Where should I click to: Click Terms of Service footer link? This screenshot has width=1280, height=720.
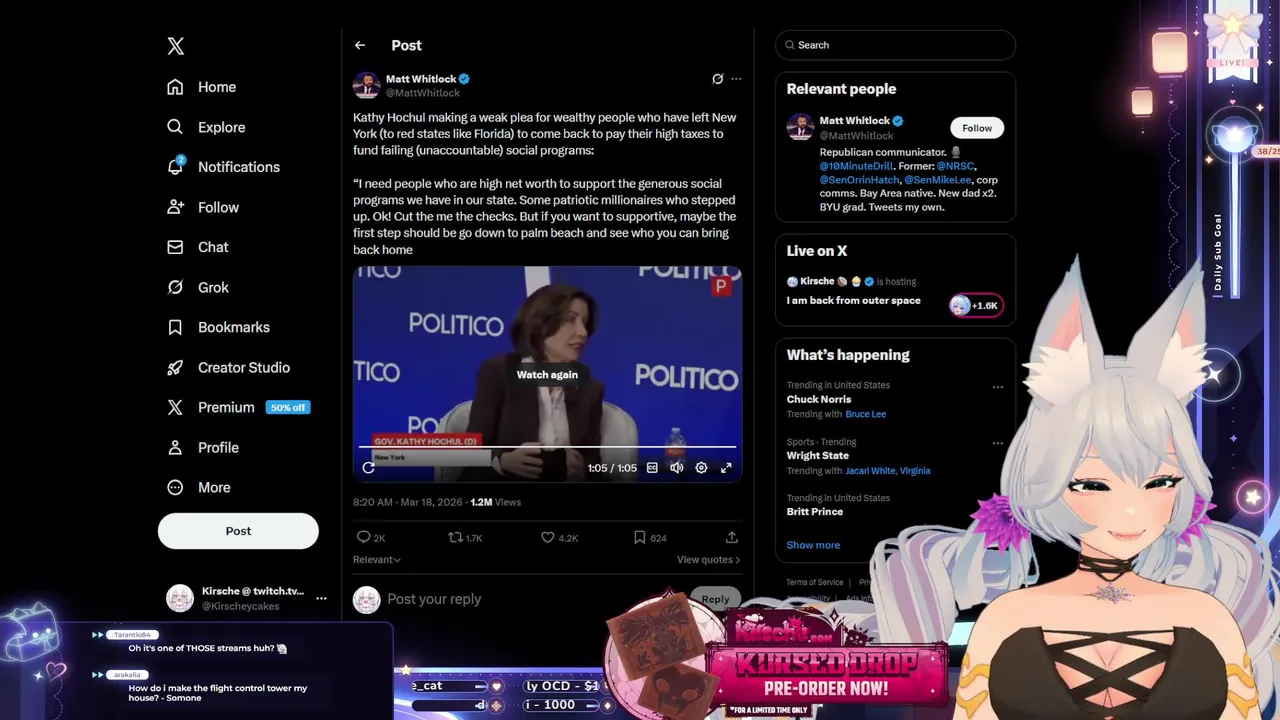(815, 582)
